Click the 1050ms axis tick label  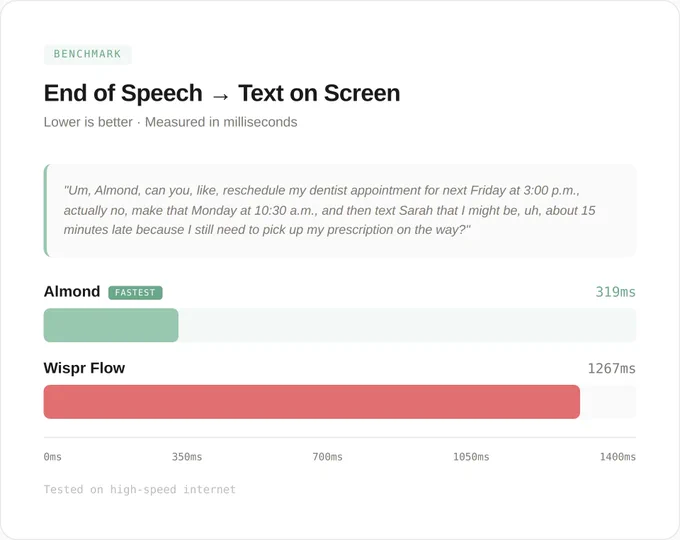click(x=471, y=457)
